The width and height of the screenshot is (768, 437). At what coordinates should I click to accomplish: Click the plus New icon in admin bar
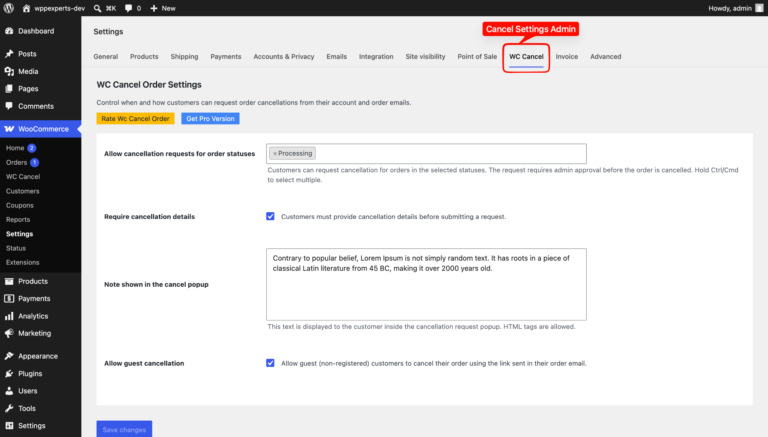click(154, 8)
